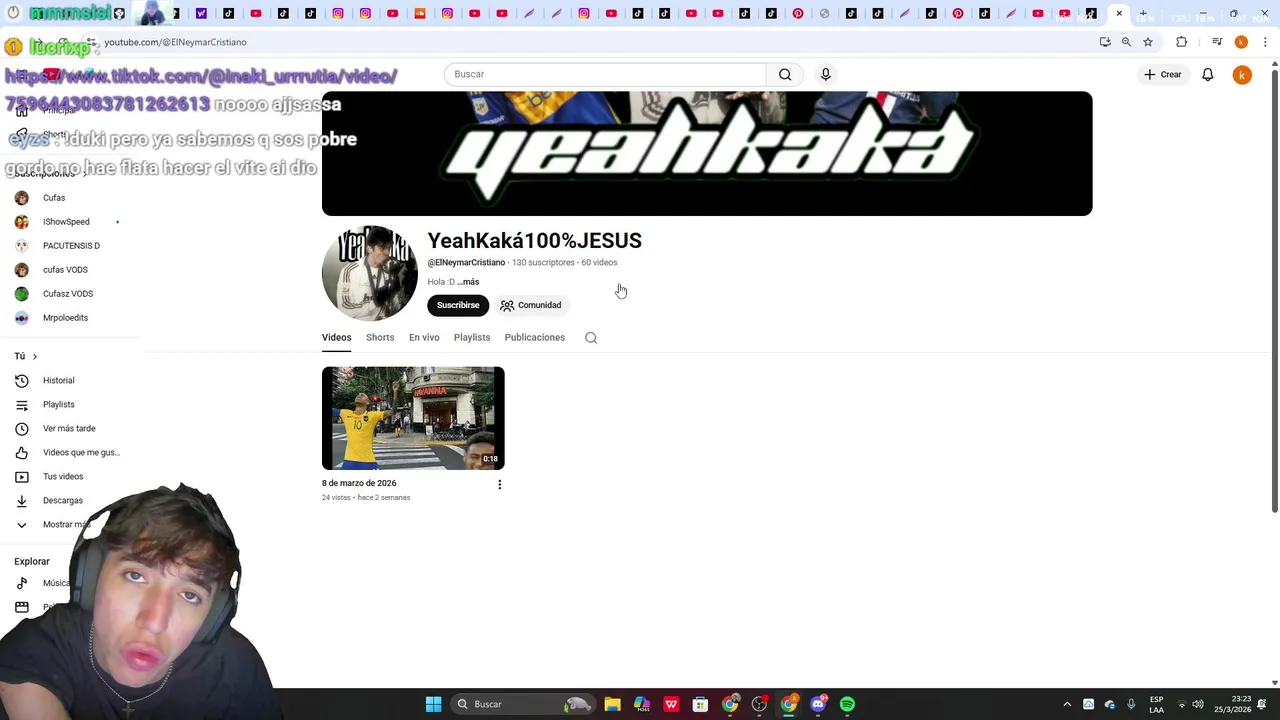Open Mrploedits subscription channel
Image resolution: width=1280 pixels, height=720 pixels.
point(65,318)
